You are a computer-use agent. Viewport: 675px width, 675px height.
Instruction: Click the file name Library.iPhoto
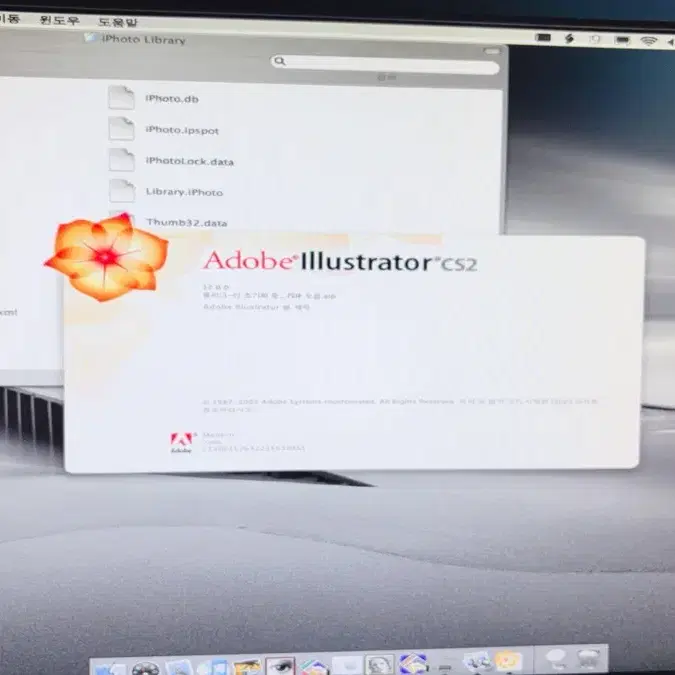click(184, 192)
